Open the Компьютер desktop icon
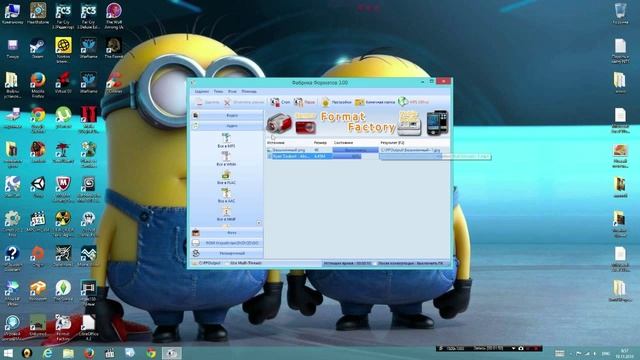The width and height of the screenshot is (640, 360). click(12, 13)
